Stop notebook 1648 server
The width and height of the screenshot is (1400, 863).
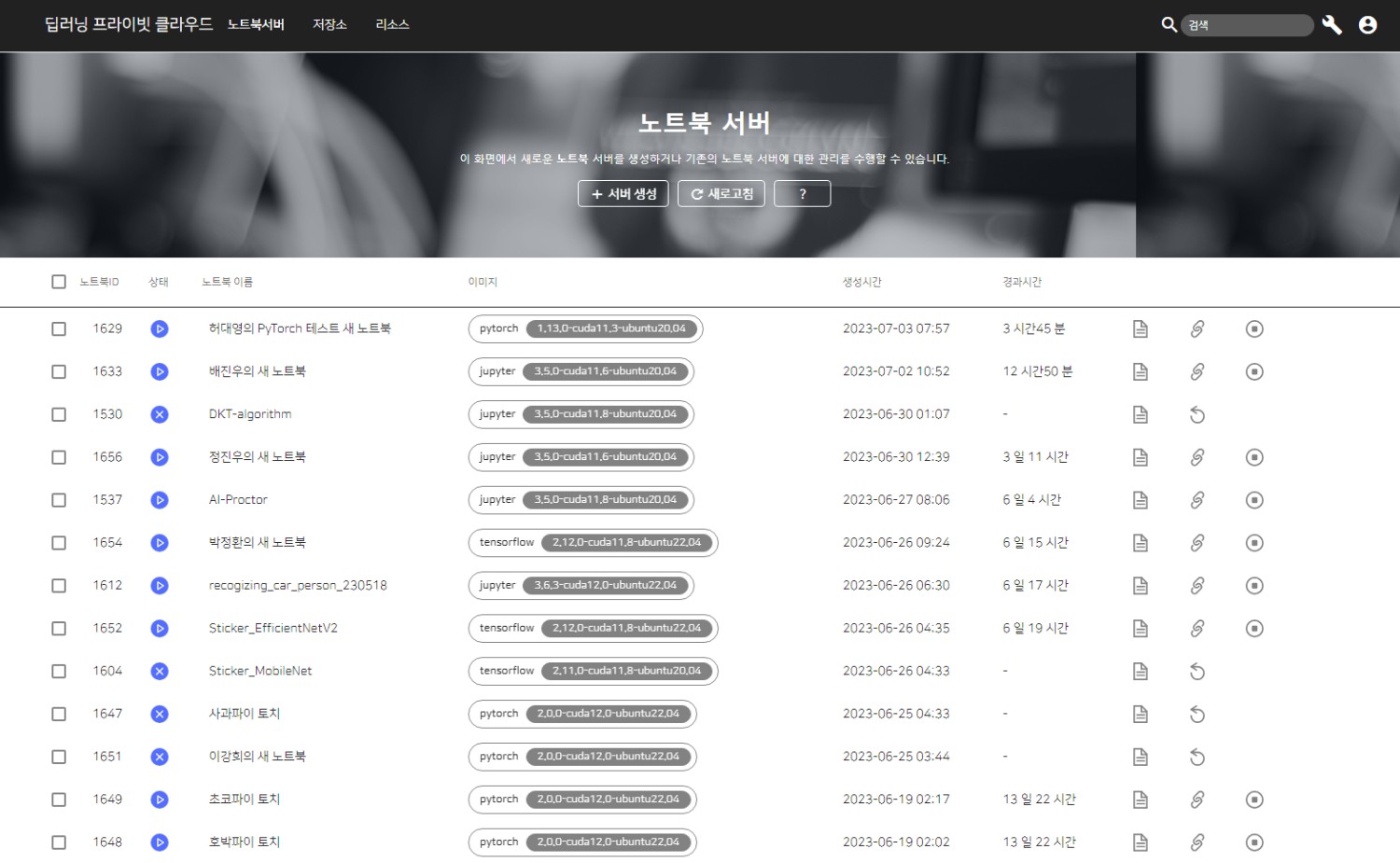click(1254, 842)
